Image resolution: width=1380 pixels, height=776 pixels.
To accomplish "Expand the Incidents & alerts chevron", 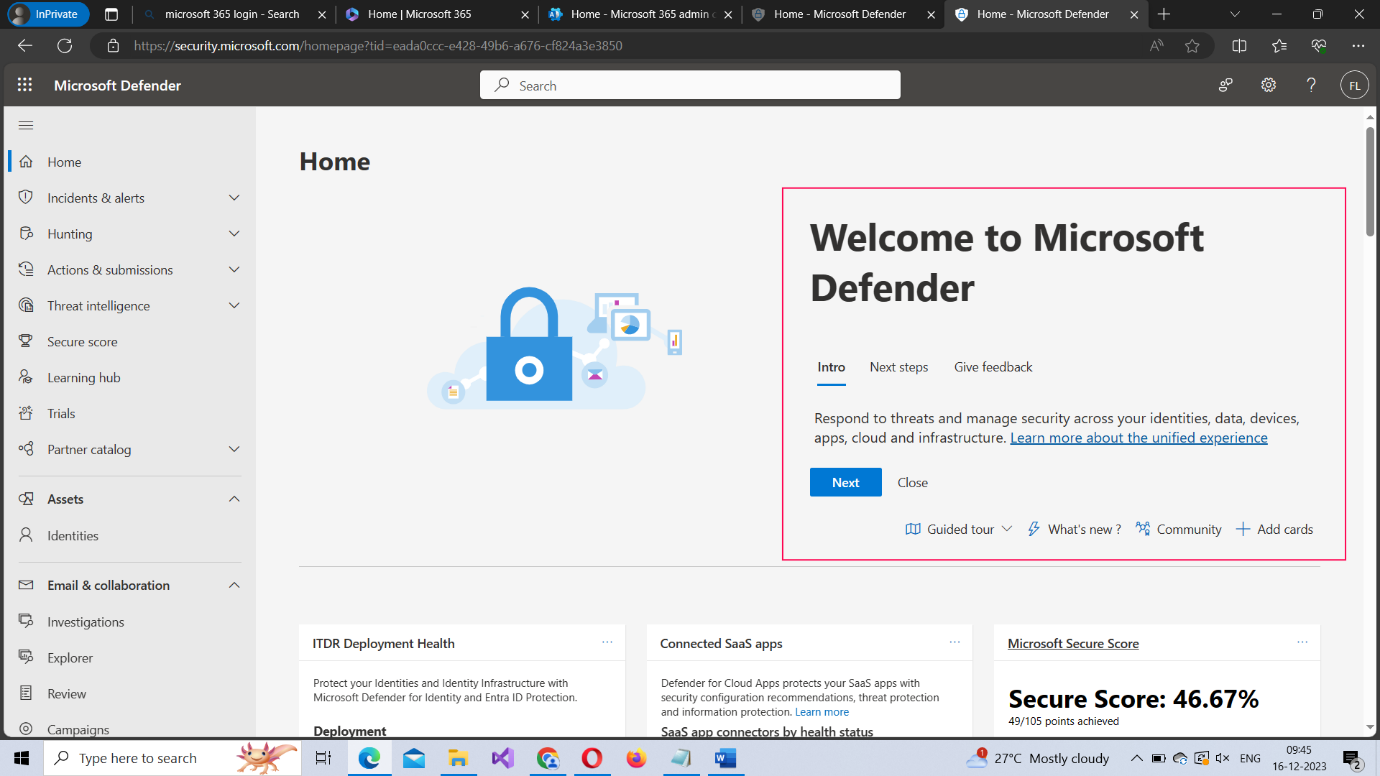I will click(234, 198).
